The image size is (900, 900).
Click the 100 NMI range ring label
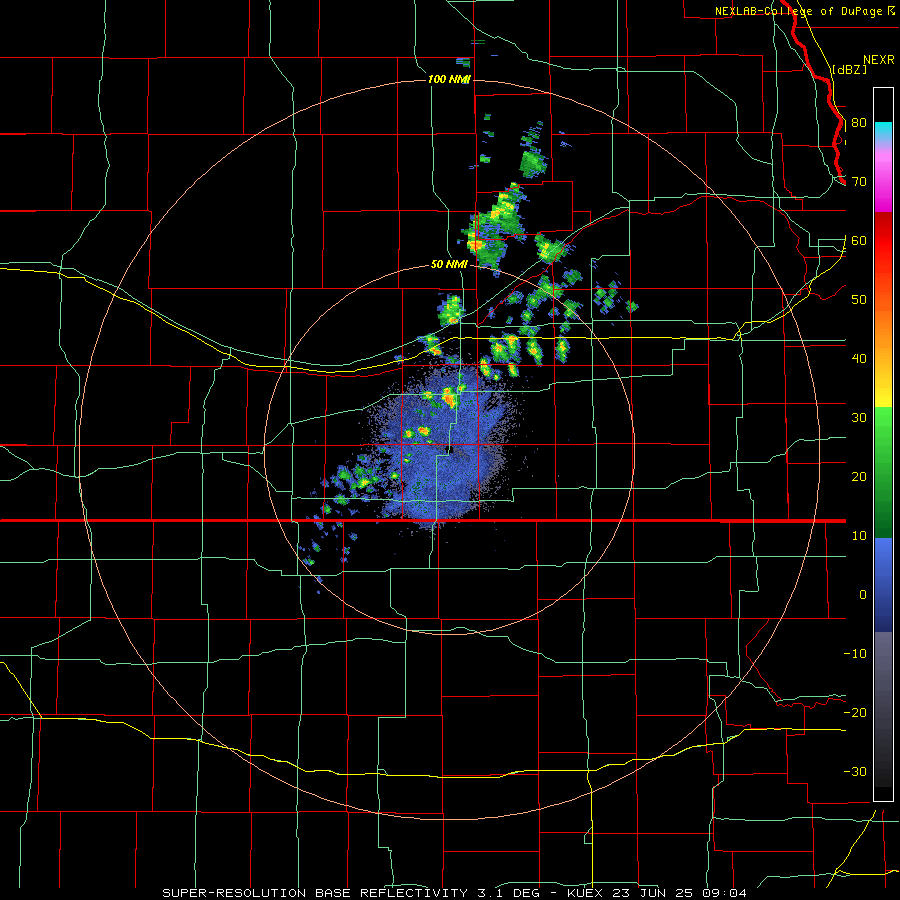click(449, 79)
